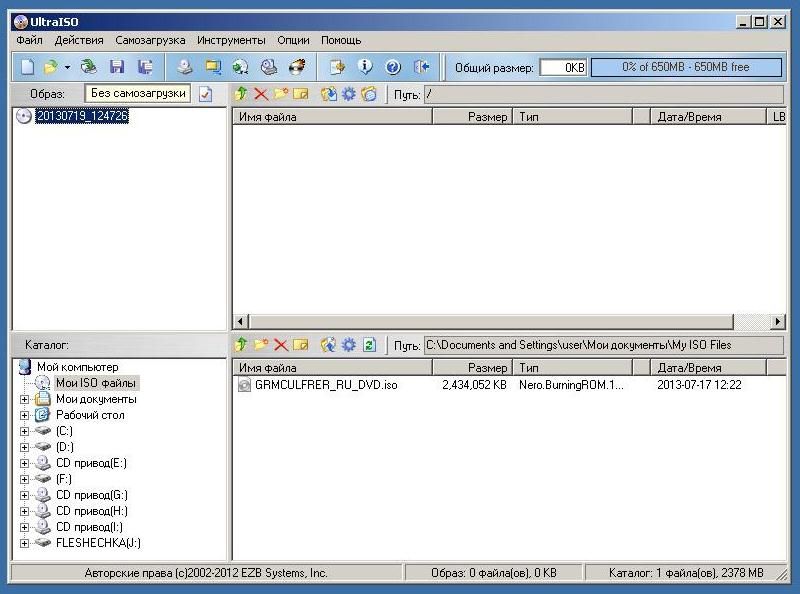
Task: Select the 20130719_124726 image root node
Action: (x=82, y=116)
